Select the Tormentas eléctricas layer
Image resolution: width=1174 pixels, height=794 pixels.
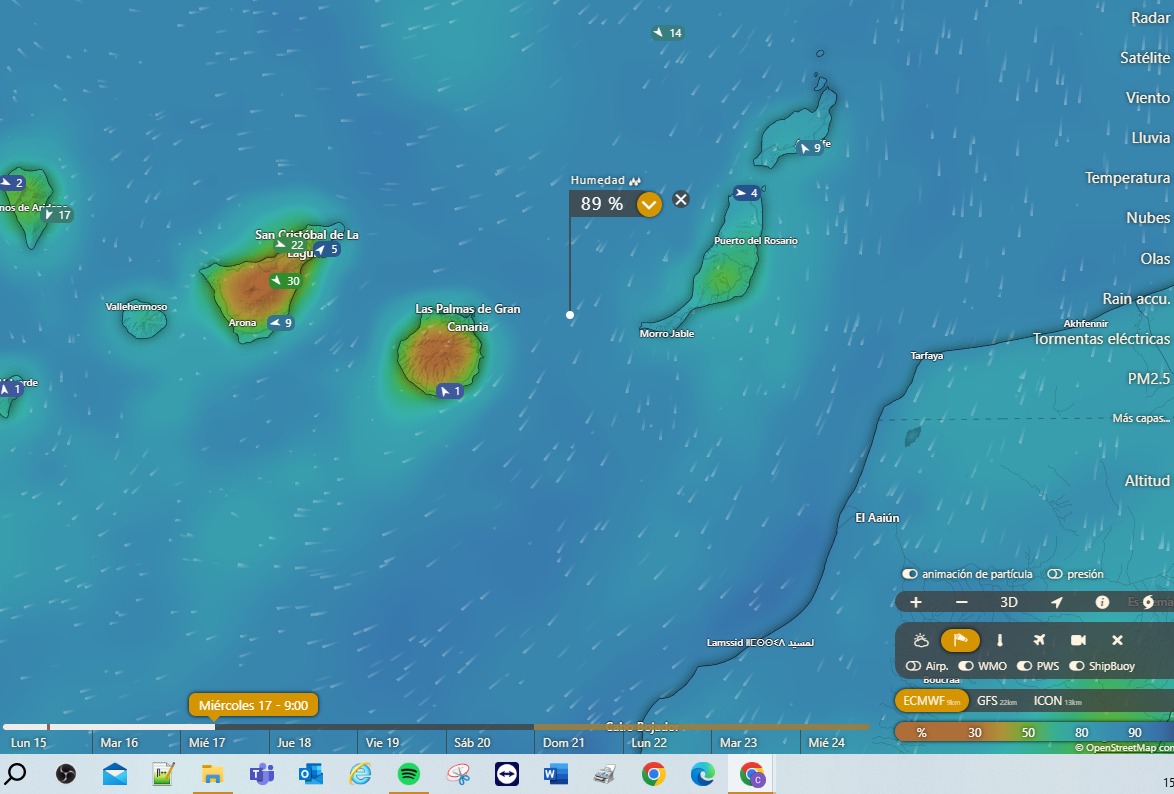click(1101, 339)
